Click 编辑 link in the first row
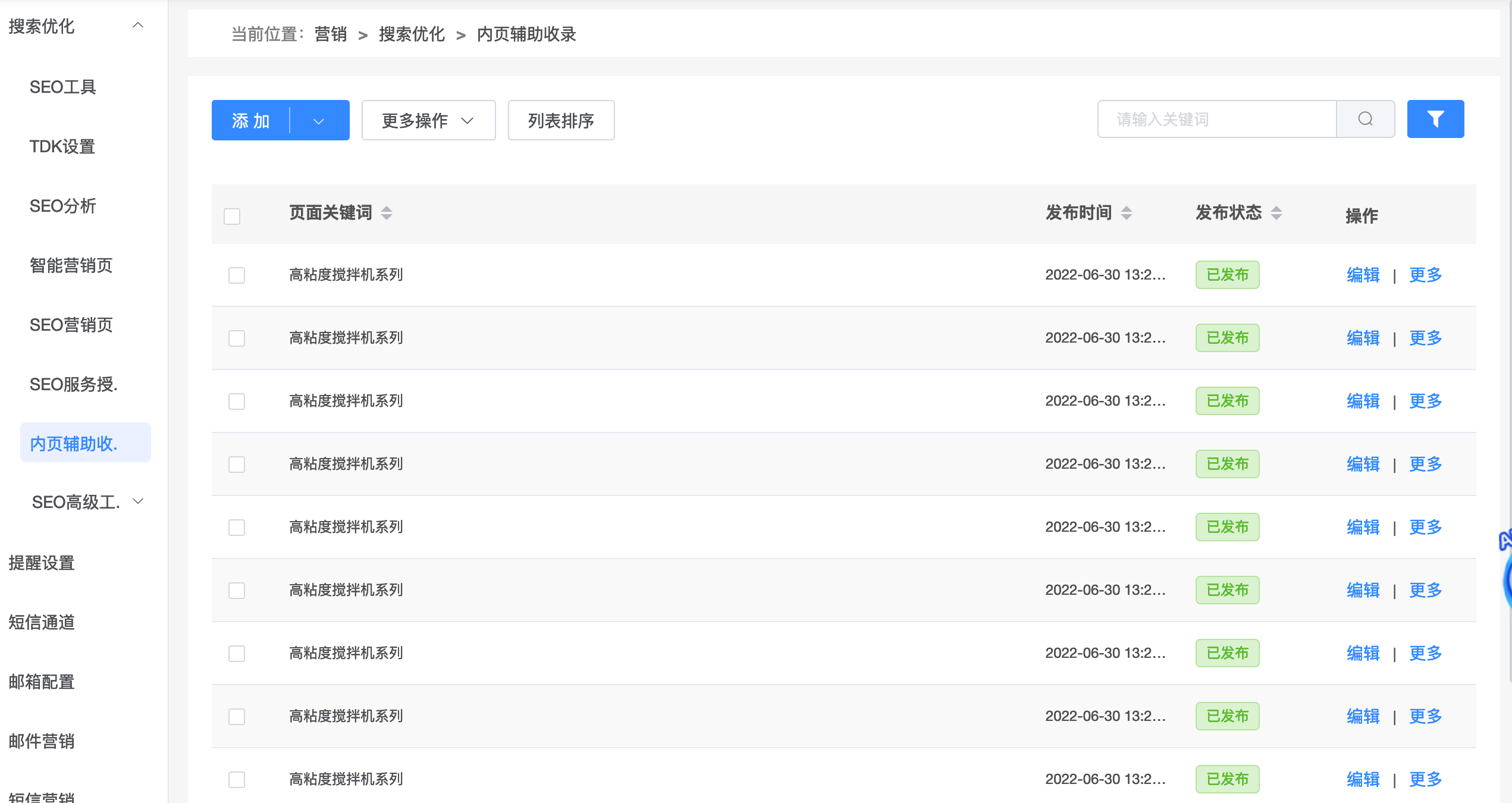 pyautogui.click(x=1363, y=275)
